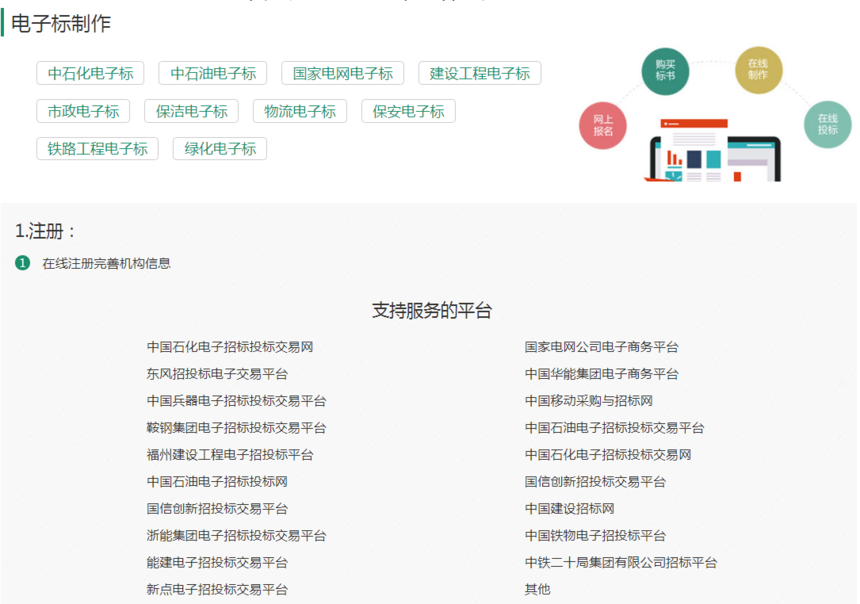
Task: Click the 在线制作 yellow circle icon
Action: (758, 69)
